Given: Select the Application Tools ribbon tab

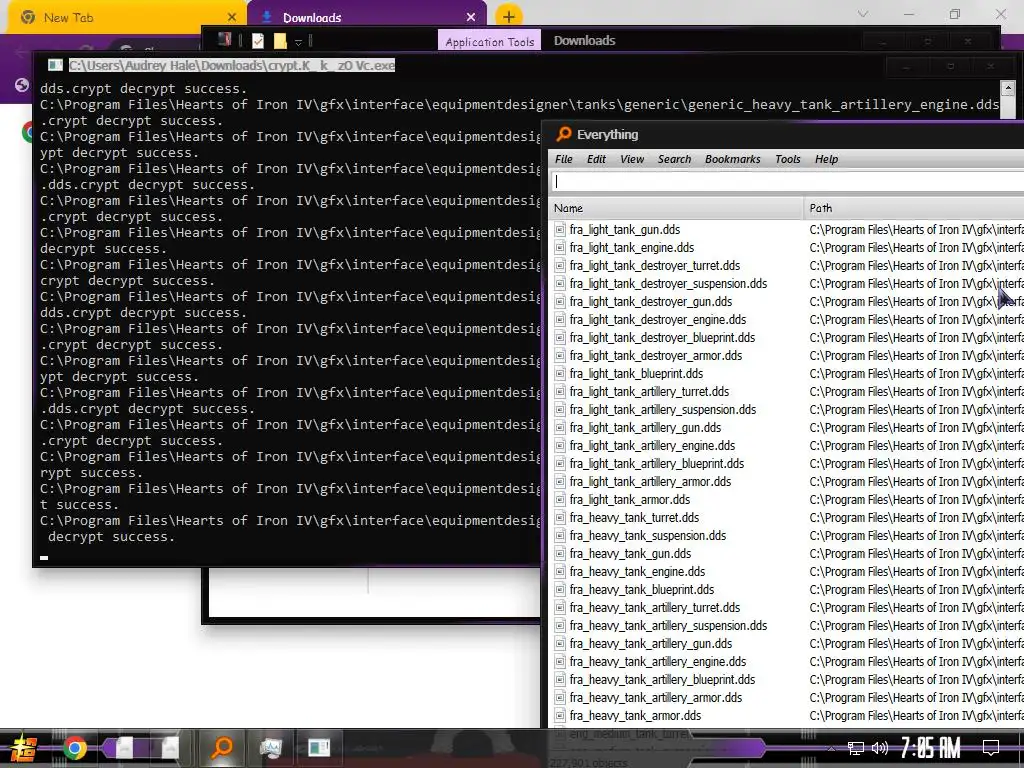Looking at the screenshot, I should point(490,41).
